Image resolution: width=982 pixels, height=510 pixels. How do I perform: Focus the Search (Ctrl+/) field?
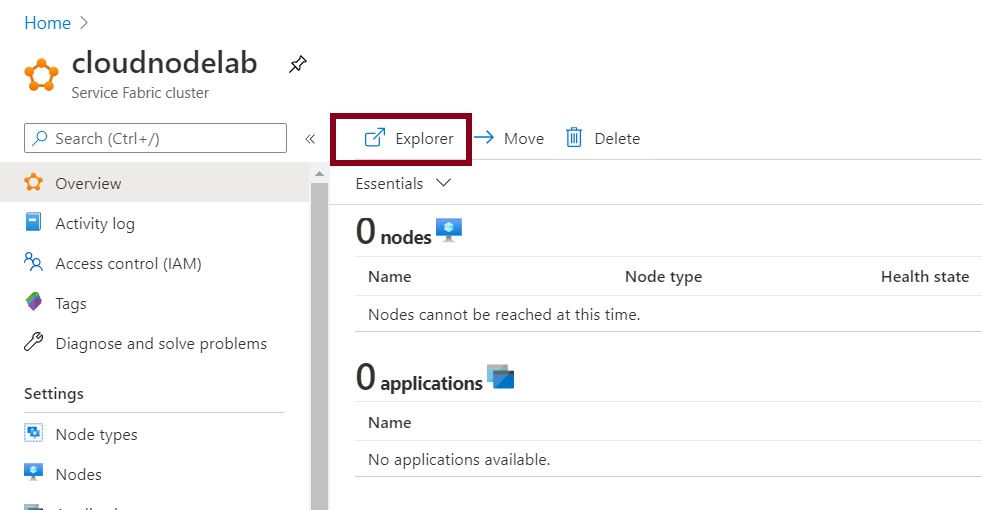[x=155, y=138]
